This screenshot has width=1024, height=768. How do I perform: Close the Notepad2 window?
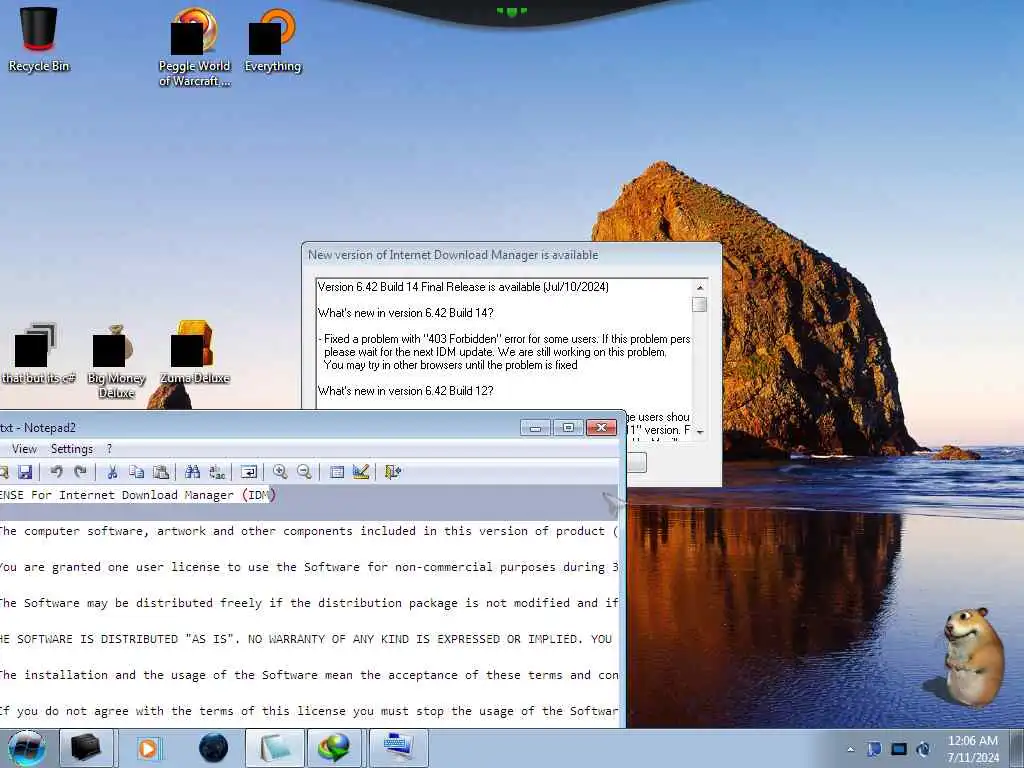601,428
